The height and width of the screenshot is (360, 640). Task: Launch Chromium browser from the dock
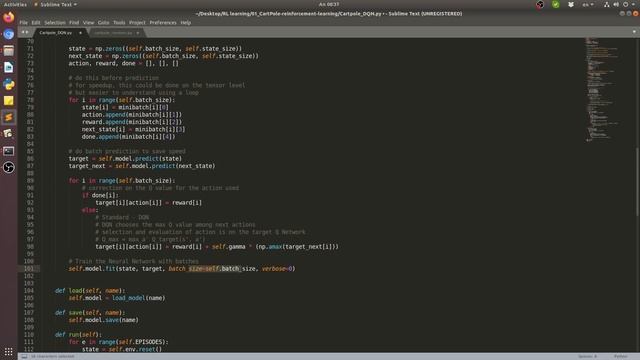coord(9,34)
